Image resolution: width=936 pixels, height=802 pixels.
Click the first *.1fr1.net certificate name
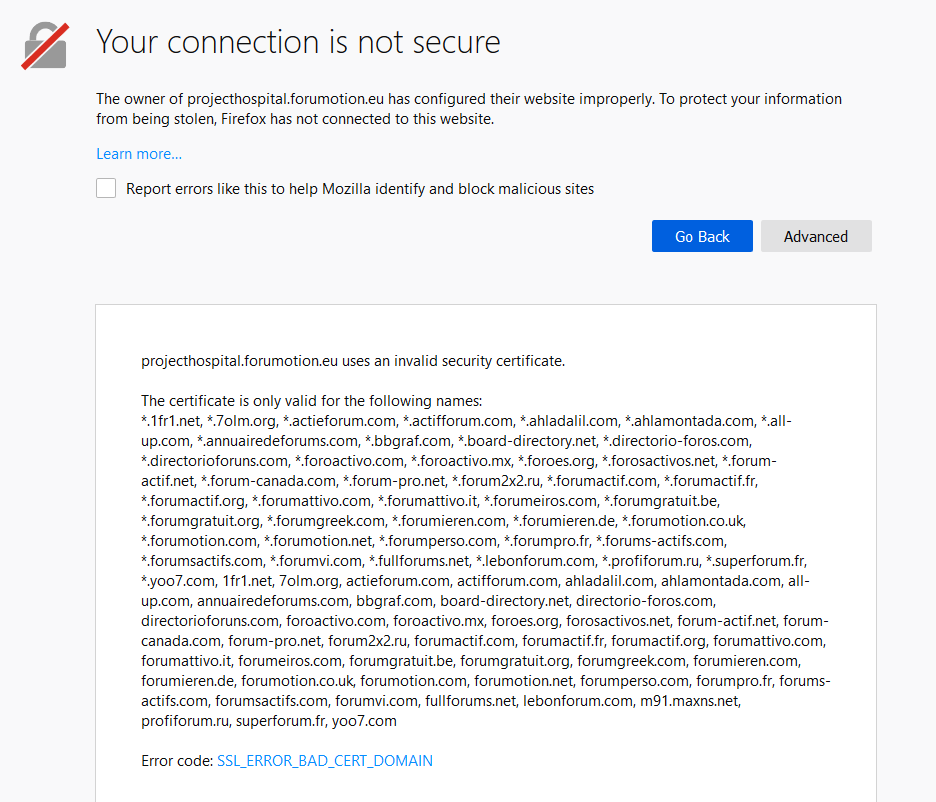(171, 421)
